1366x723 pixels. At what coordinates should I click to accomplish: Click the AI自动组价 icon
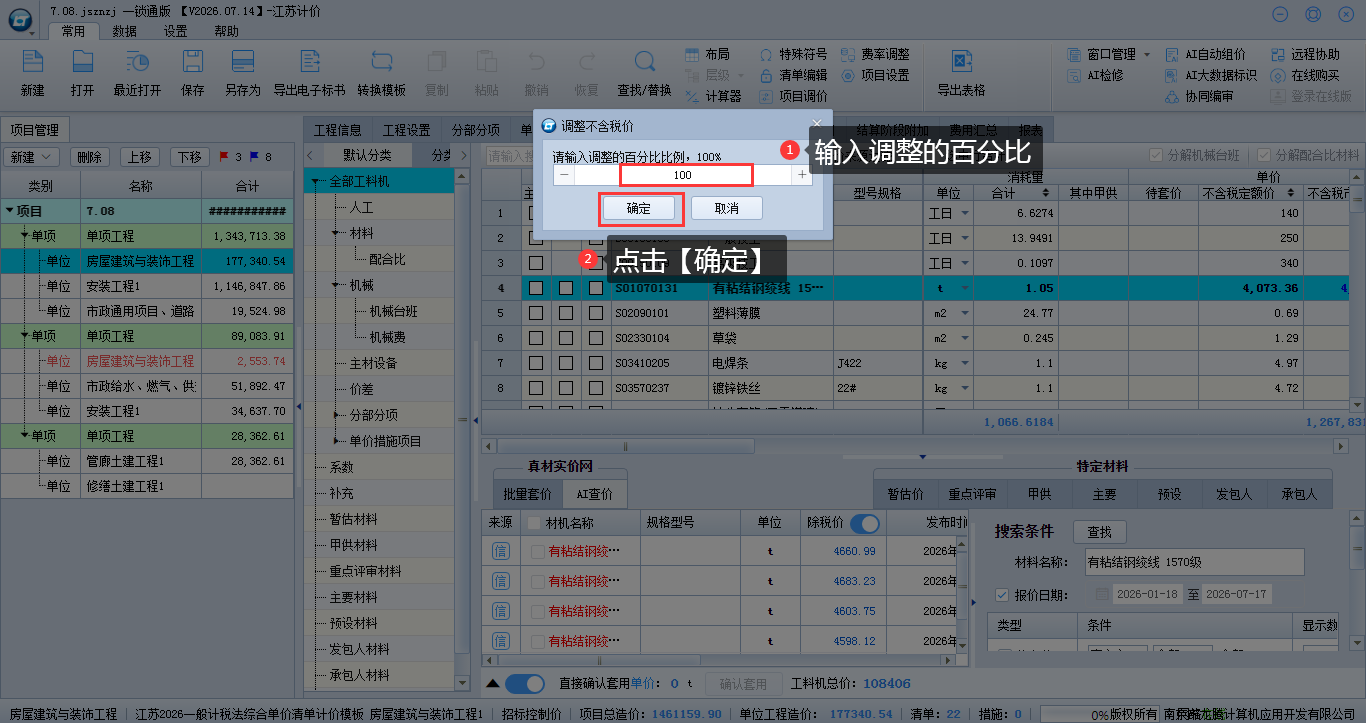click(1173, 54)
